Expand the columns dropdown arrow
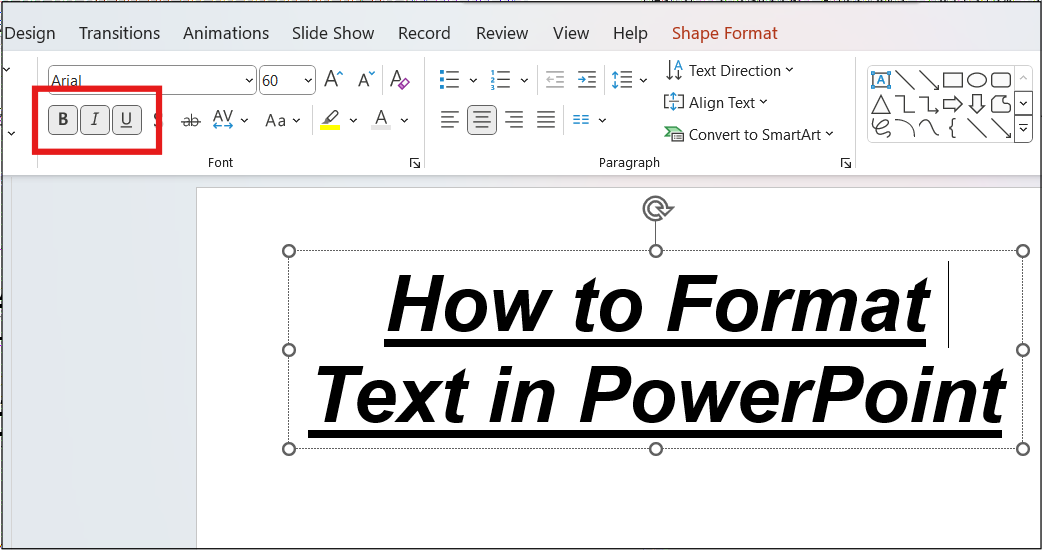 (x=602, y=120)
